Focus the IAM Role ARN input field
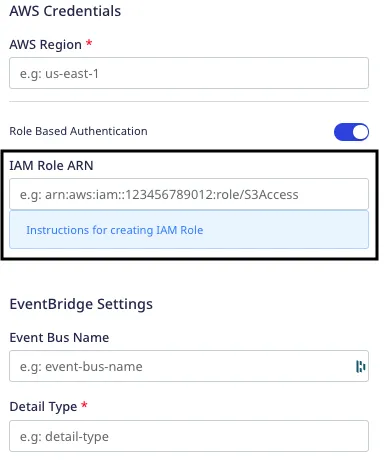Screen dimensions: 389x466 [x=189, y=194]
